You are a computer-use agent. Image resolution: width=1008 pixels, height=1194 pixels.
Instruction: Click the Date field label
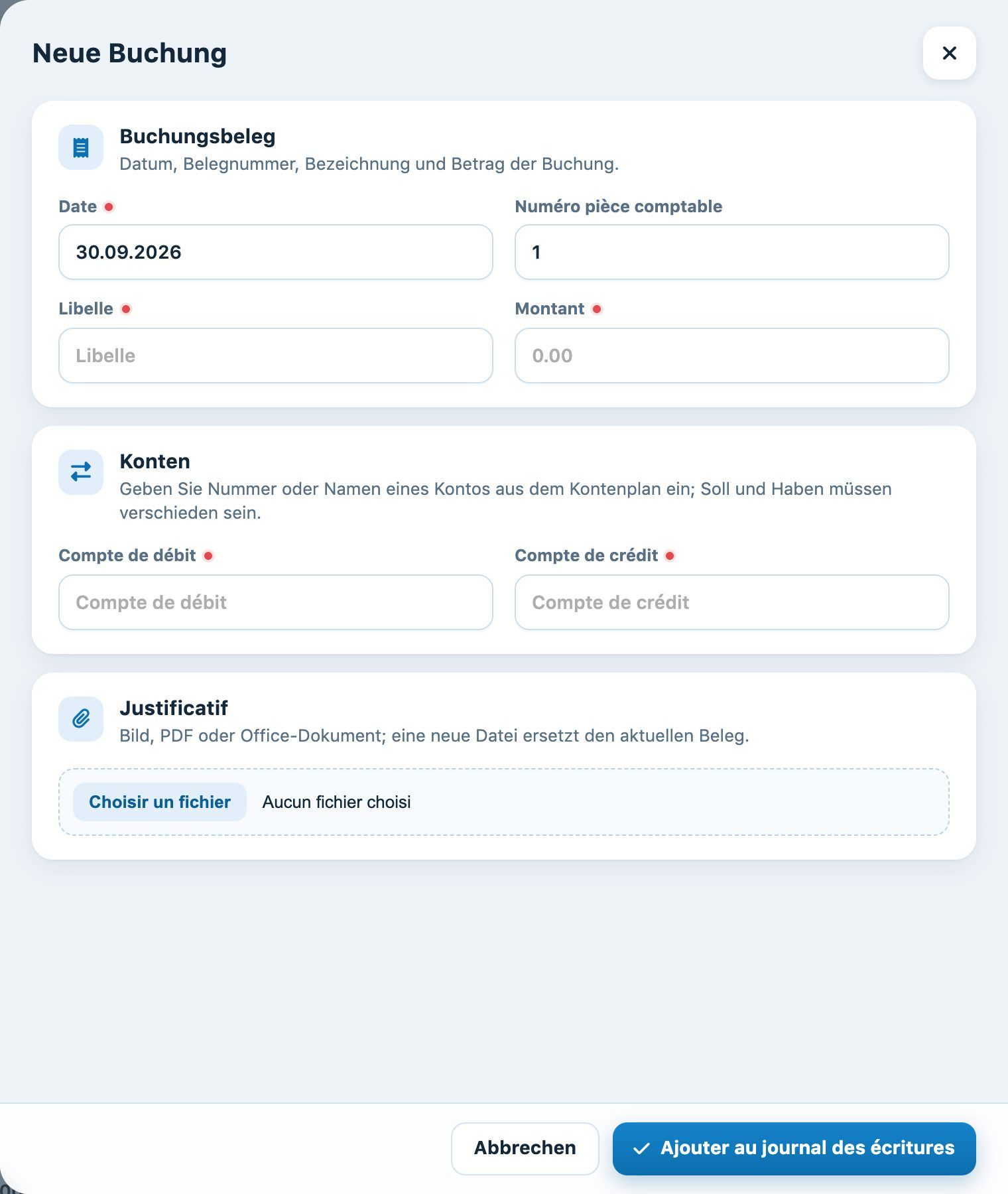pyautogui.click(x=78, y=206)
